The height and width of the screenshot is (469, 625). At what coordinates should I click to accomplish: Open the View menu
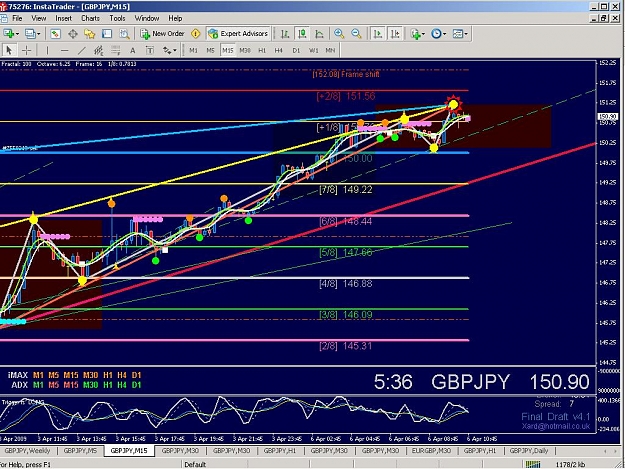click(x=39, y=18)
